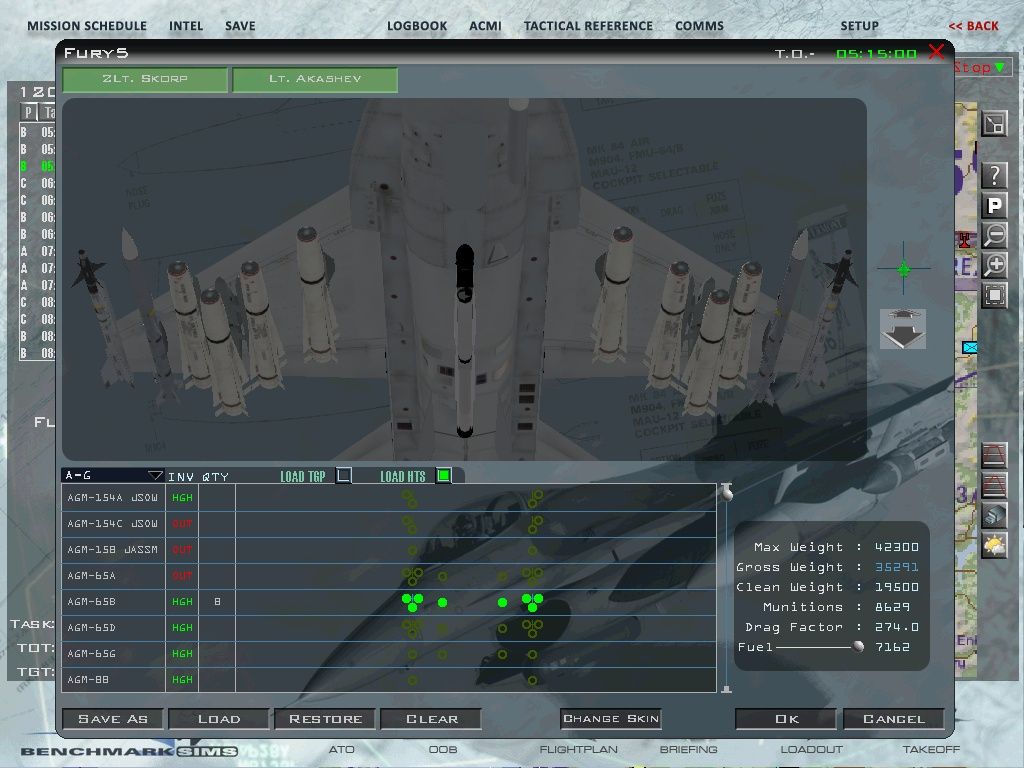
Task: Disable the LOAD HTS checkbox
Action: point(443,475)
